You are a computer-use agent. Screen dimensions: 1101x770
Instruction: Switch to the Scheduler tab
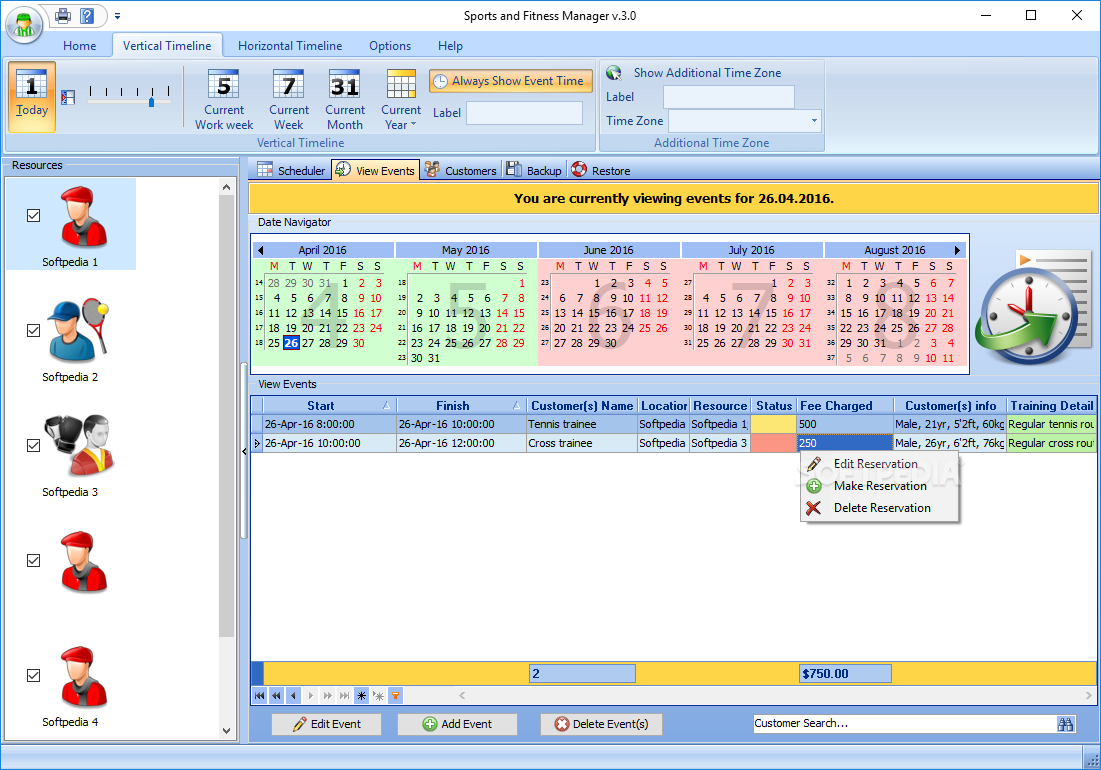(291, 171)
